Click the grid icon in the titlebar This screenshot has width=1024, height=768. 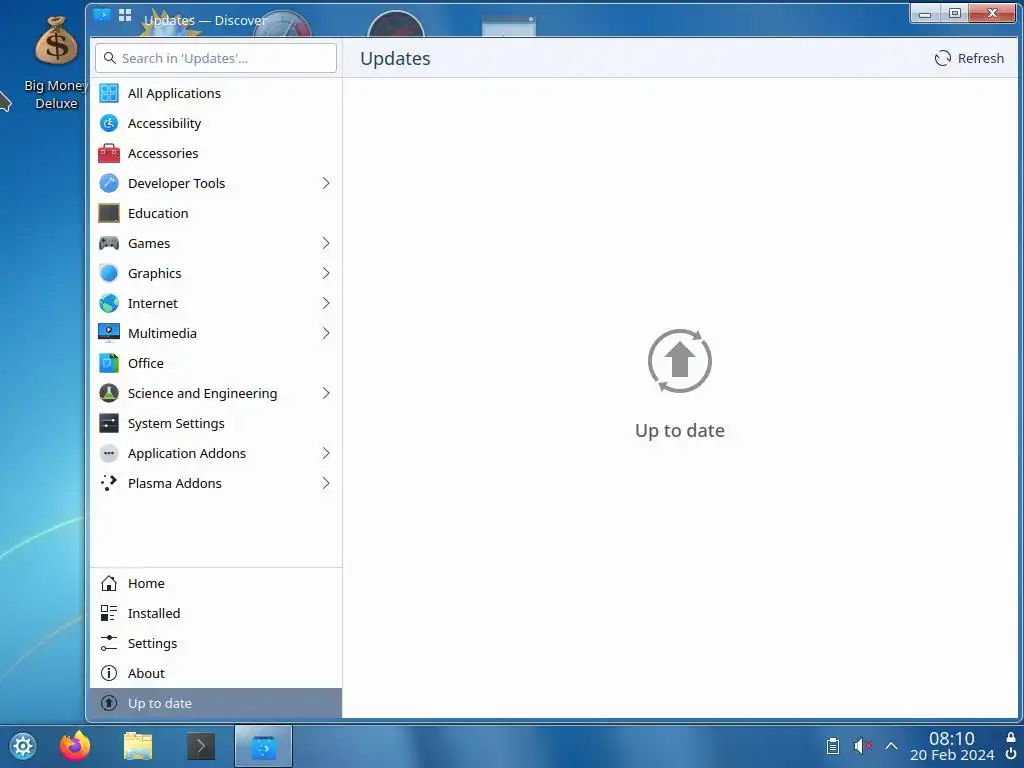coord(125,14)
